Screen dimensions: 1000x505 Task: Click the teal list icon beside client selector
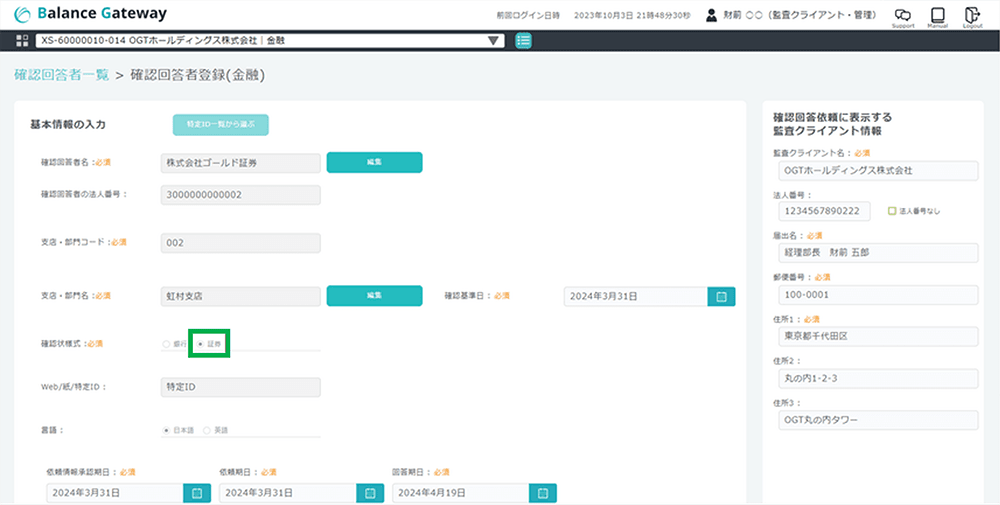click(524, 41)
